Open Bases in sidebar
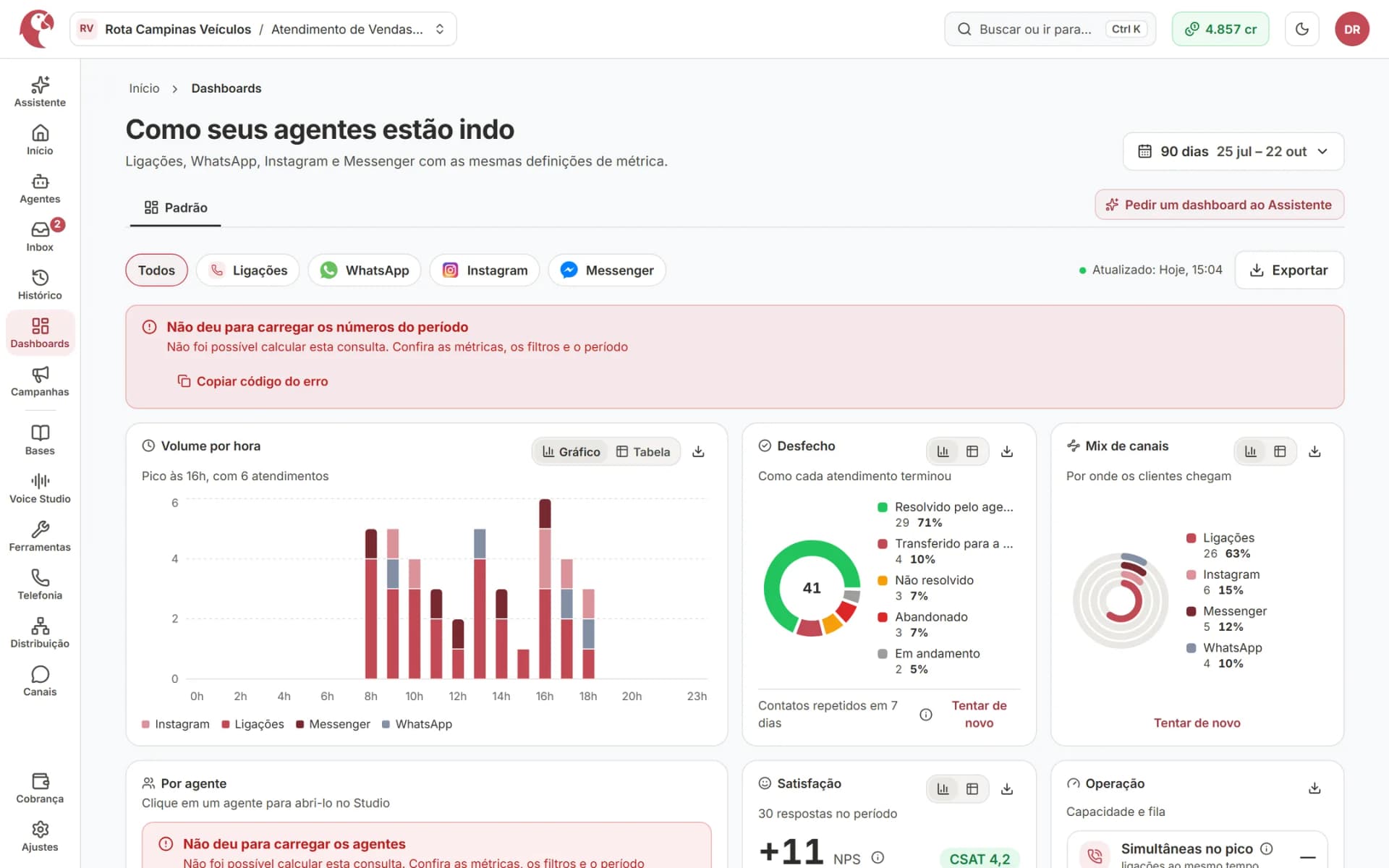The width and height of the screenshot is (1389, 868). [x=40, y=440]
